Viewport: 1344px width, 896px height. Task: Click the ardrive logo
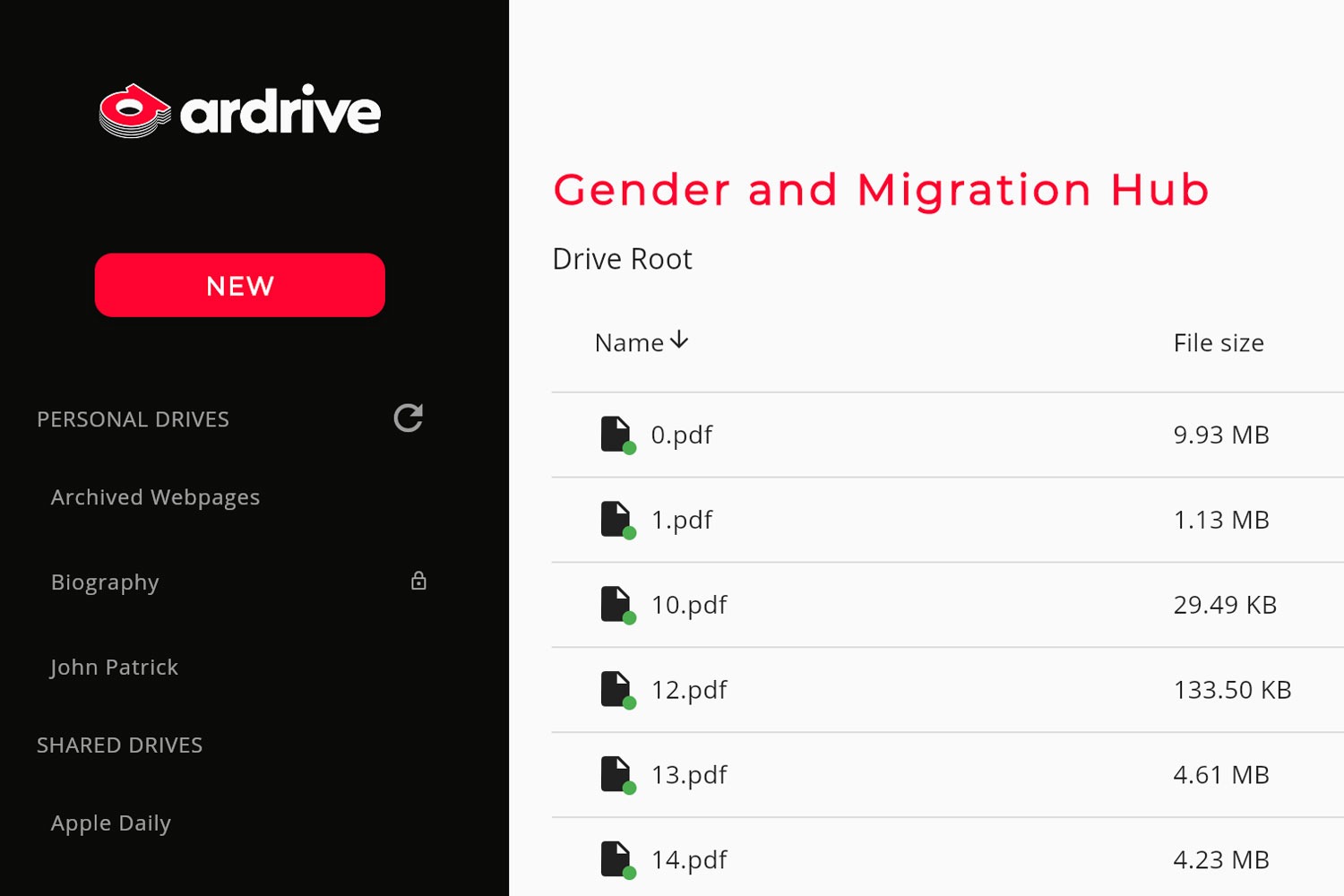pos(239,110)
